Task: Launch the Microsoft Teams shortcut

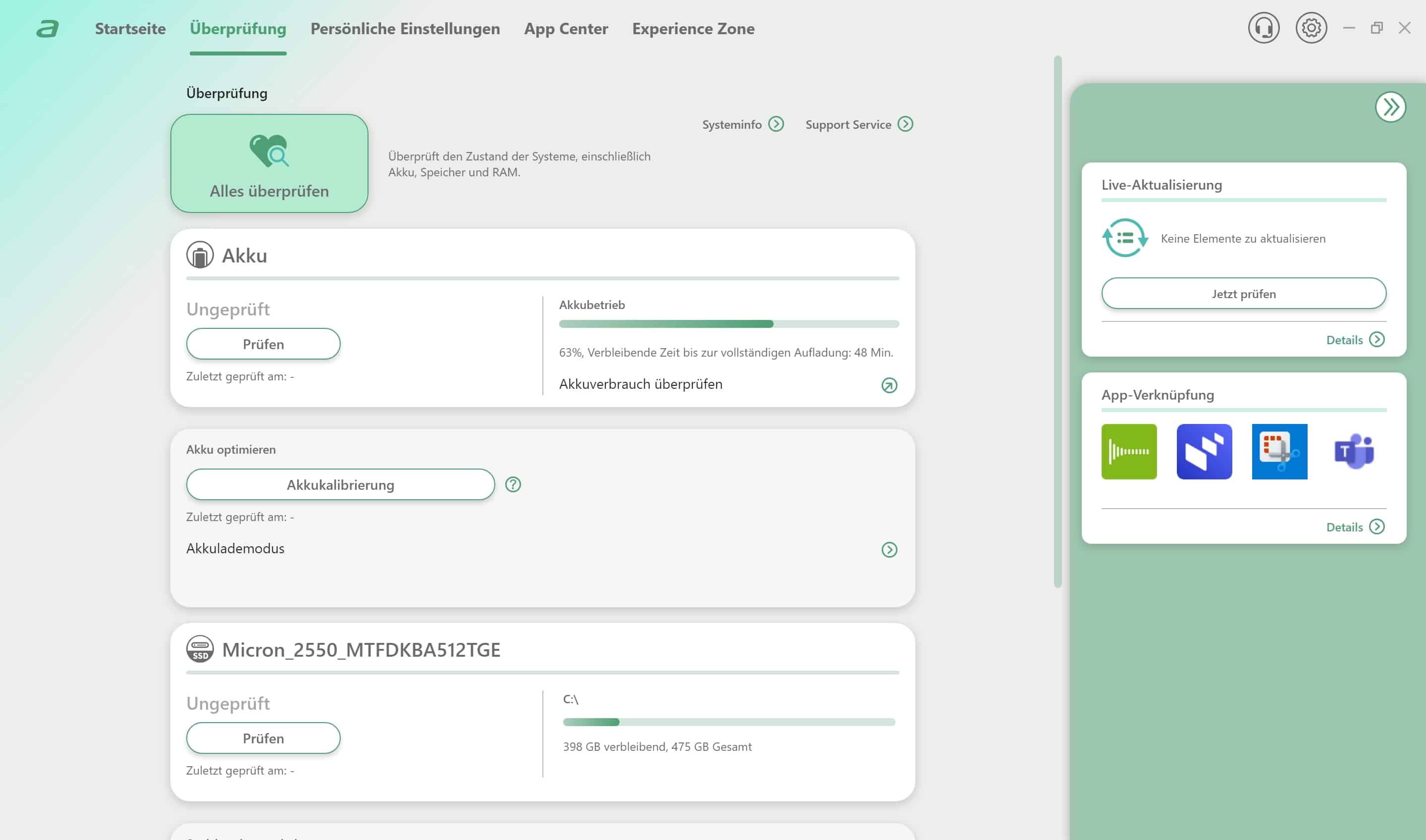Action: tap(1354, 451)
